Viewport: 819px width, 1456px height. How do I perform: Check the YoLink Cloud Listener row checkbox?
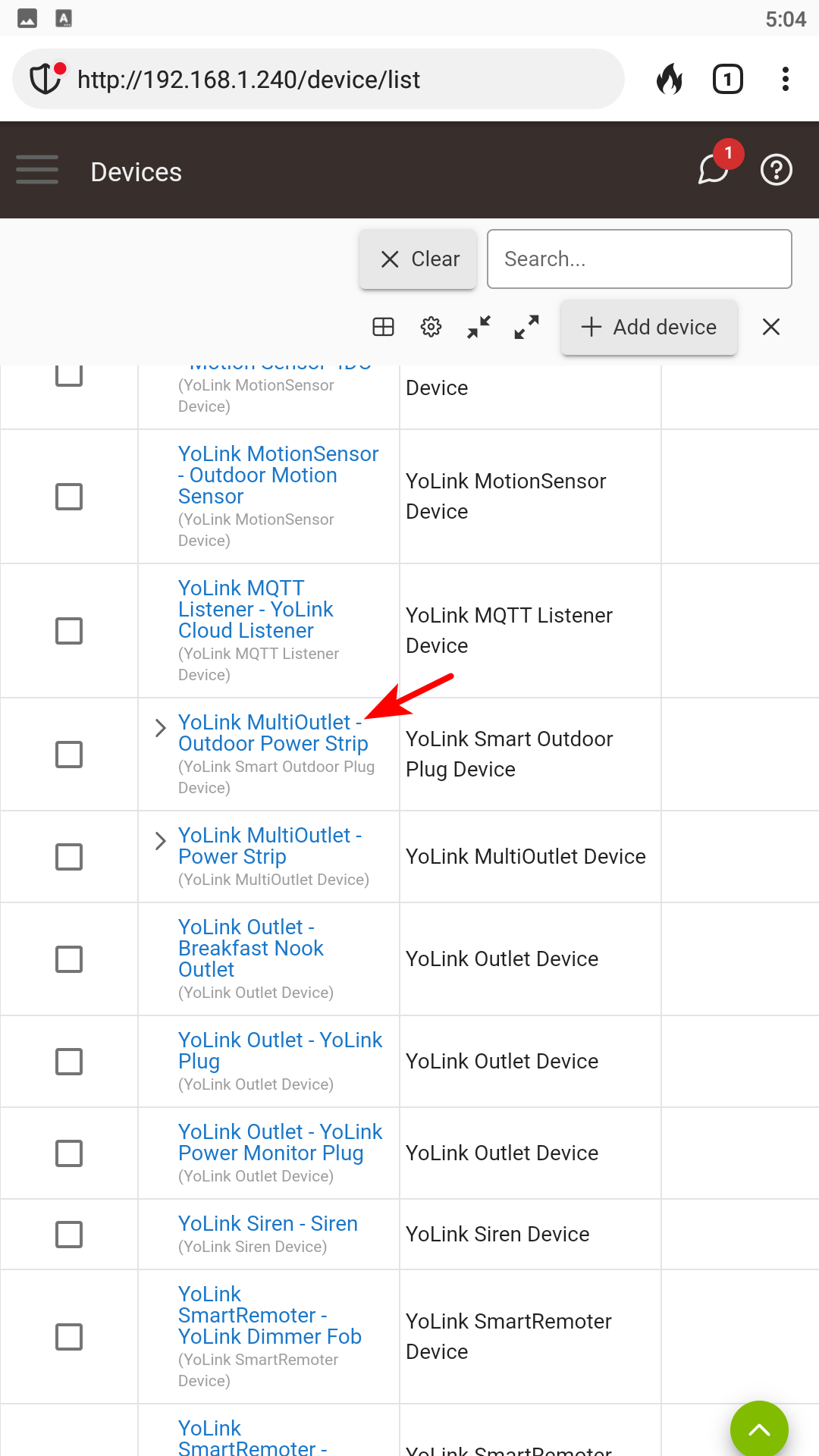(69, 631)
